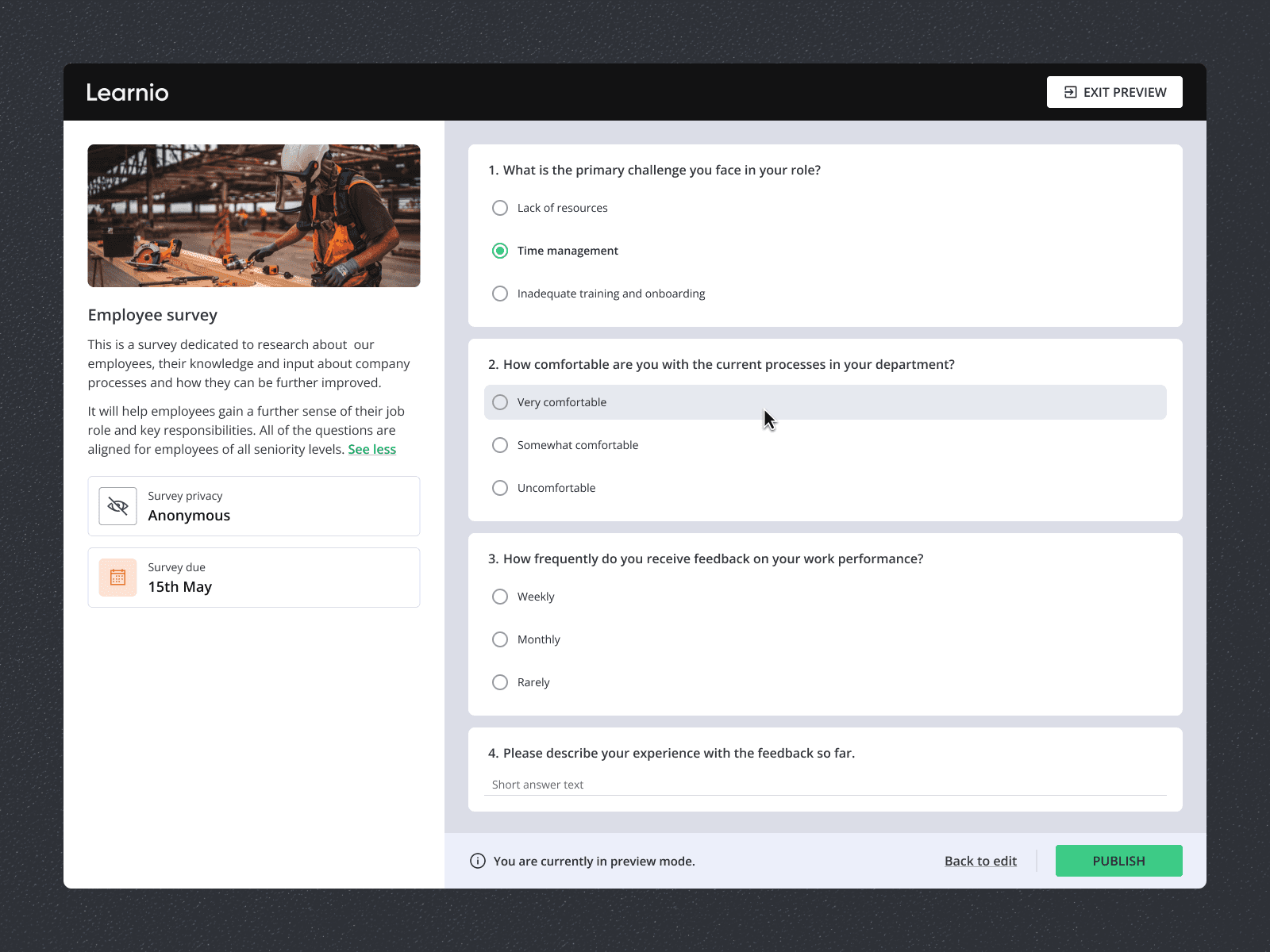
Task: Click the construction worker survey cover image
Action: pyautogui.click(x=254, y=216)
